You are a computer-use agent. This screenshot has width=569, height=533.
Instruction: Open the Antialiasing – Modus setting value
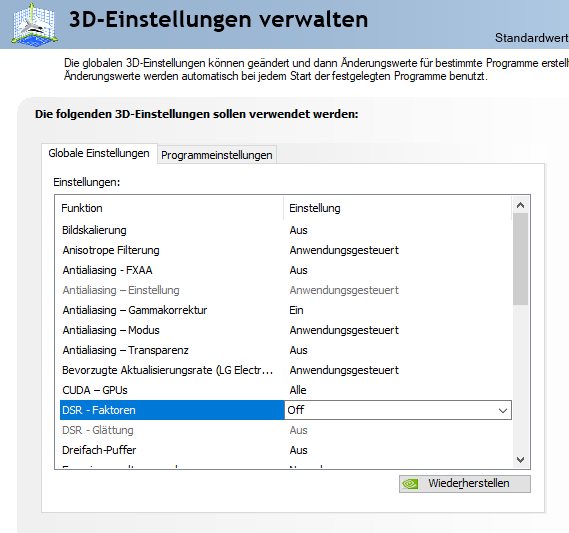pyautogui.click(x=344, y=330)
